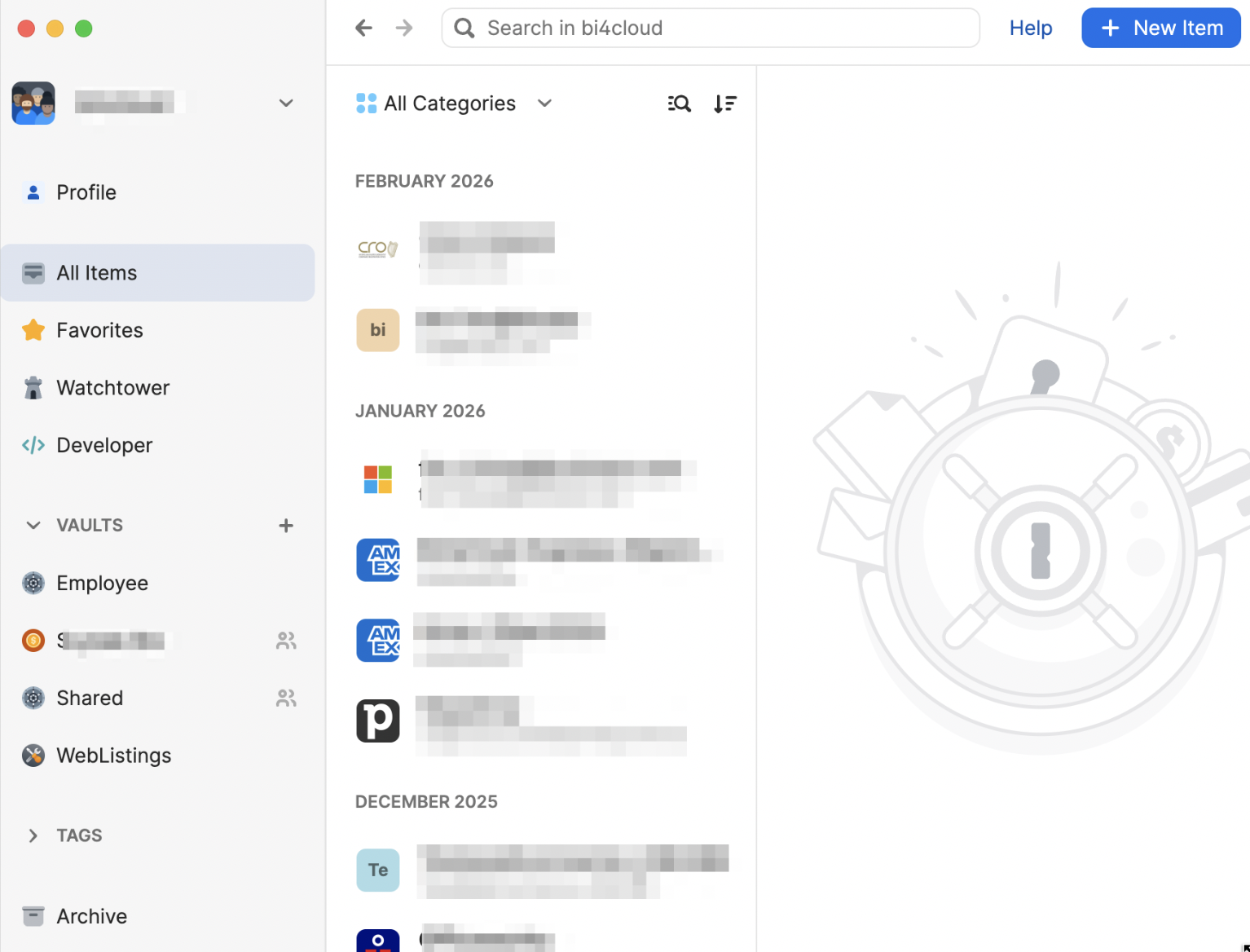Click the Profile person icon
1250x952 pixels.
pyautogui.click(x=33, y=192)
